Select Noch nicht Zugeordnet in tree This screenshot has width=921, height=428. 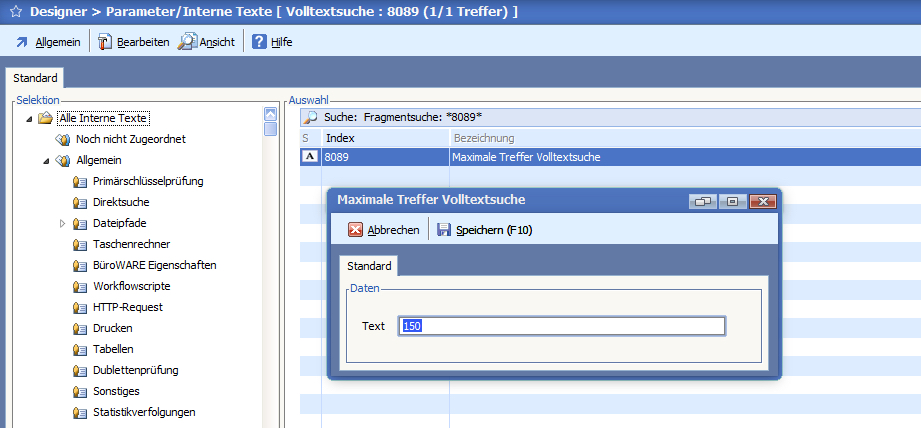pos(130,139)
